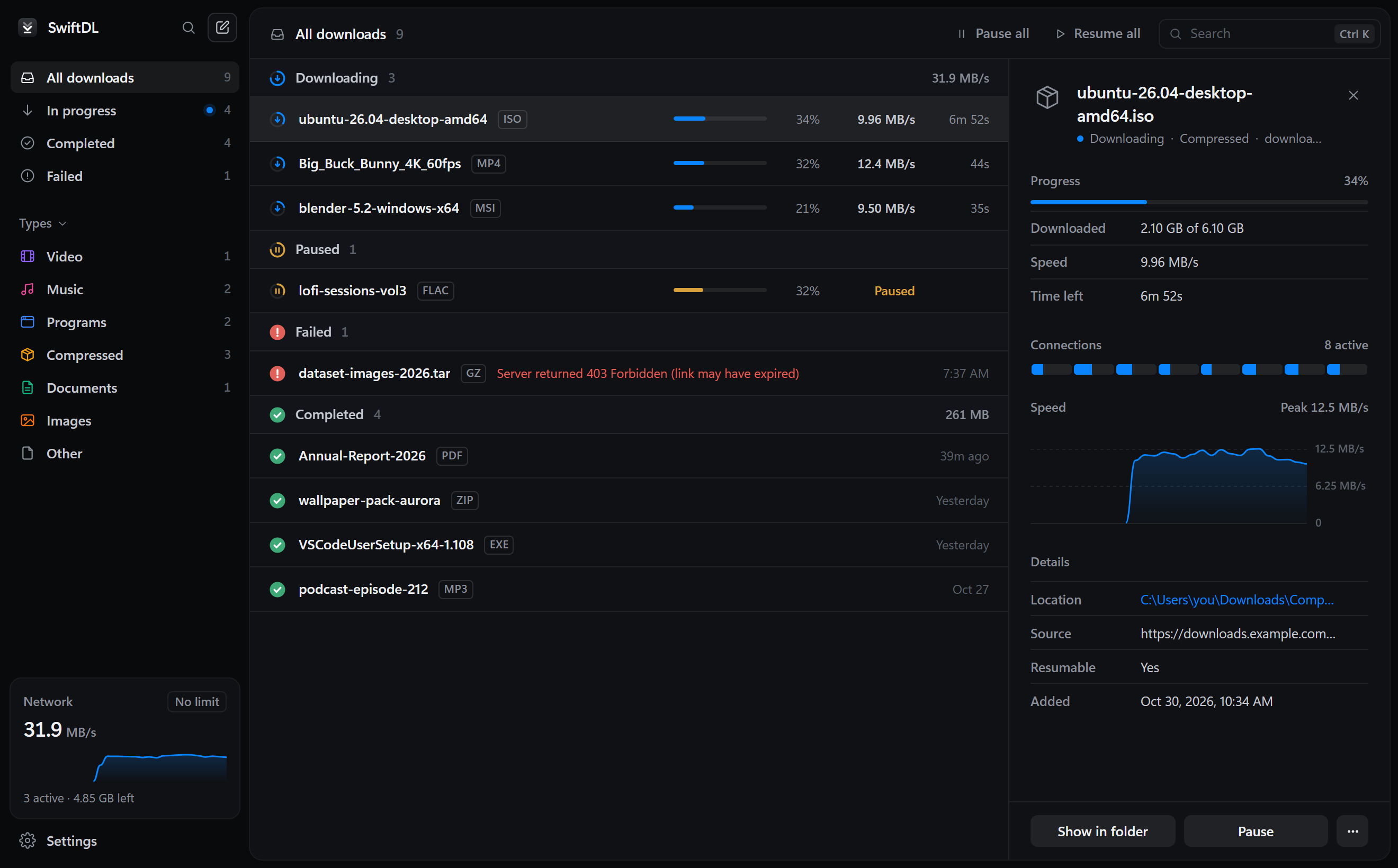Click the Annual-Report-2026 completed check icon
Viewport: 1398px width, 868px height.
[277, 456]
